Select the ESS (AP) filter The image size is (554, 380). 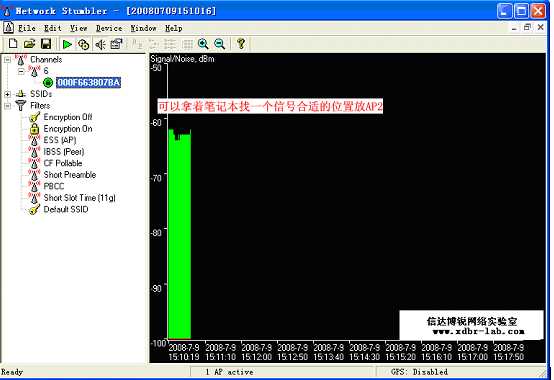coord(60,140)
